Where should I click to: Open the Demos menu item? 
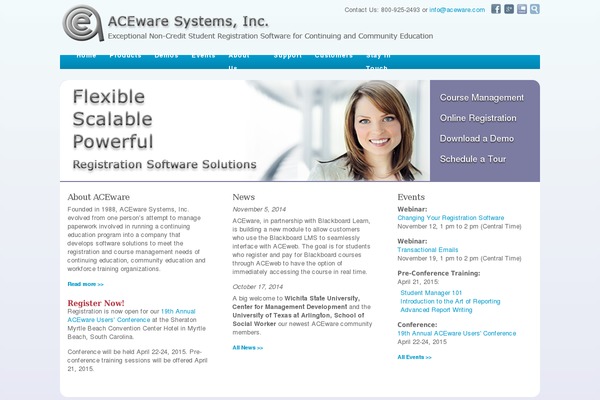[166, 56]
